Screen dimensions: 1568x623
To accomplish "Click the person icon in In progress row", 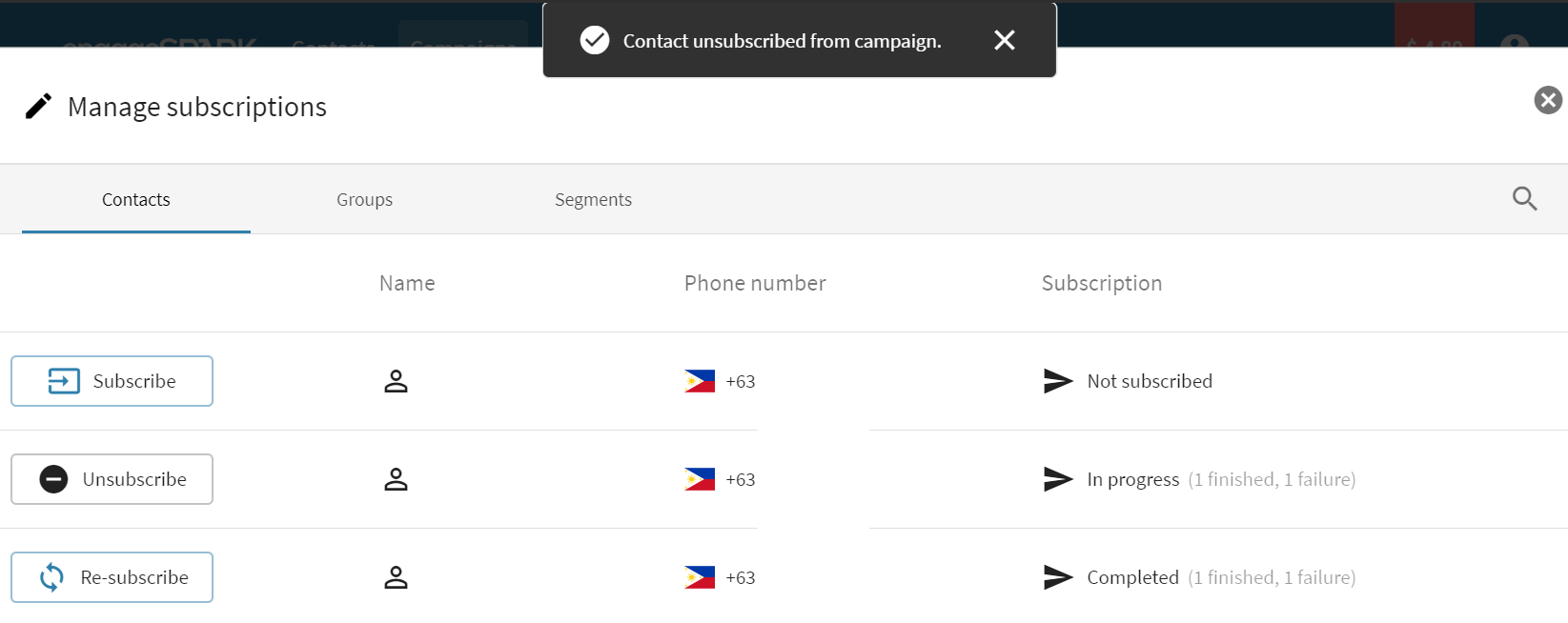I will pyautogui.click(x=396, y=479).
